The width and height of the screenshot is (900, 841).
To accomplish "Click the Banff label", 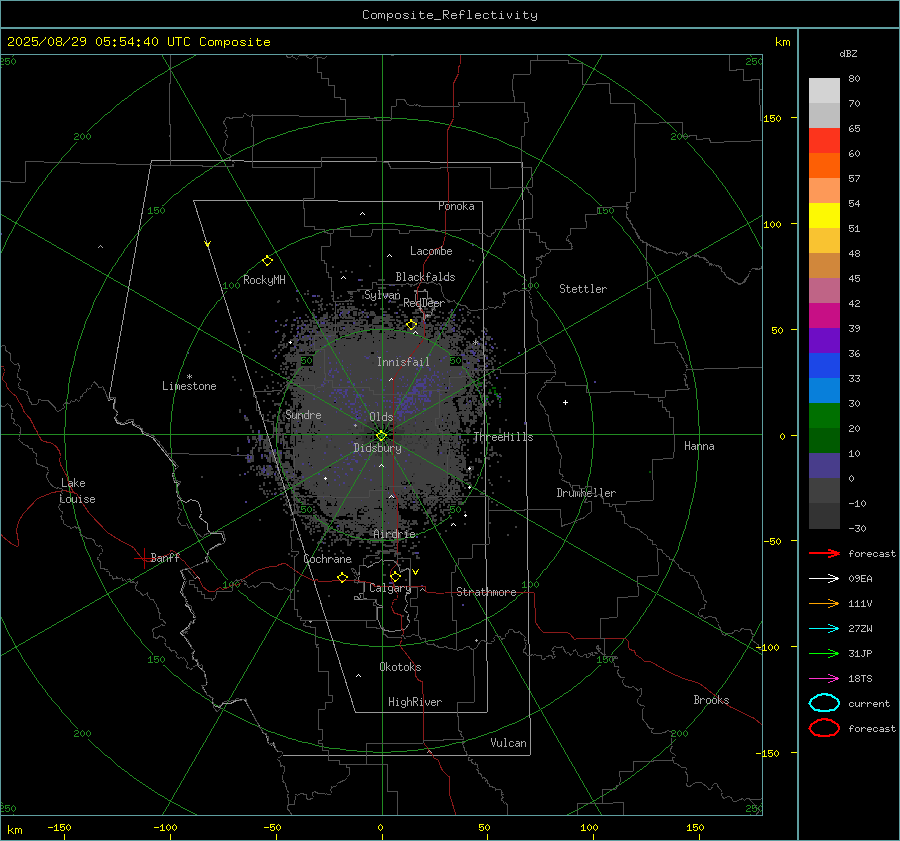I will coord(165,558).
